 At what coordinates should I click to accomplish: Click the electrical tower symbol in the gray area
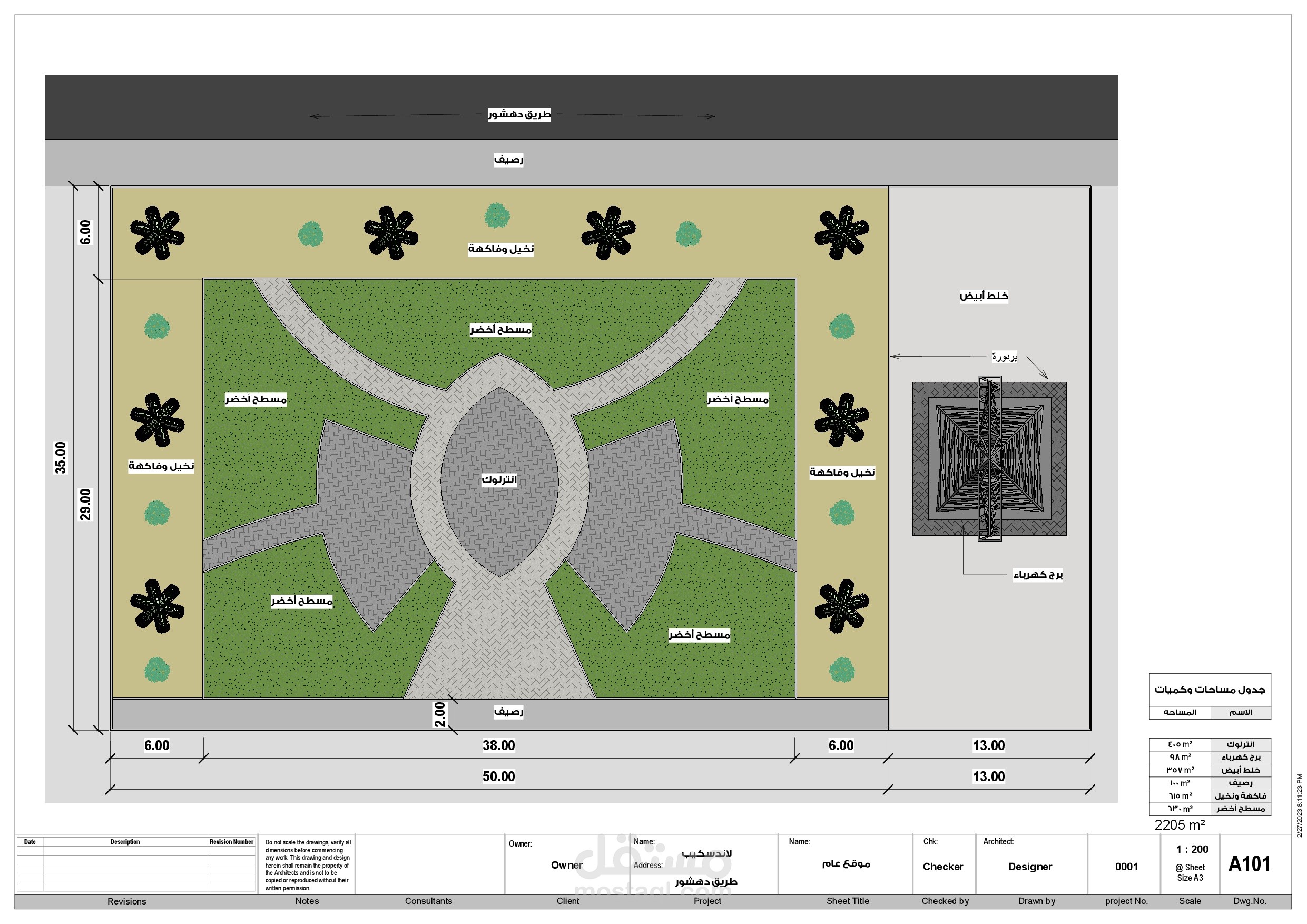point(989,458)
